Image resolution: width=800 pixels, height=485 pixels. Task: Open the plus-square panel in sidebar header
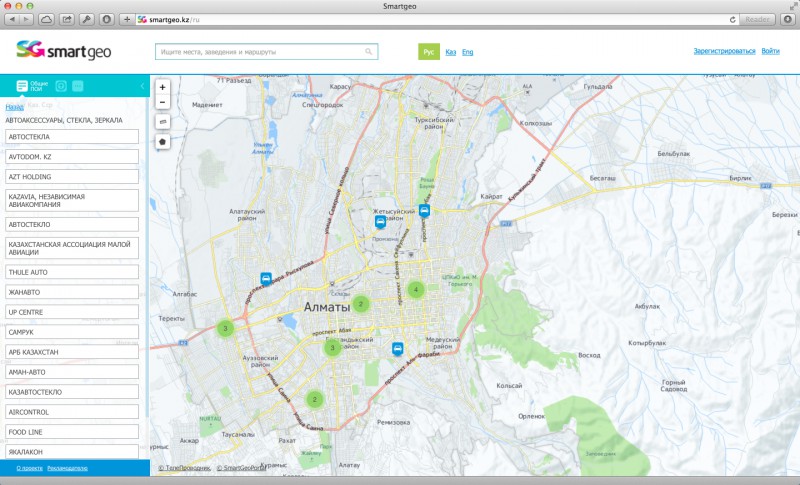click(x=61, y=86)
